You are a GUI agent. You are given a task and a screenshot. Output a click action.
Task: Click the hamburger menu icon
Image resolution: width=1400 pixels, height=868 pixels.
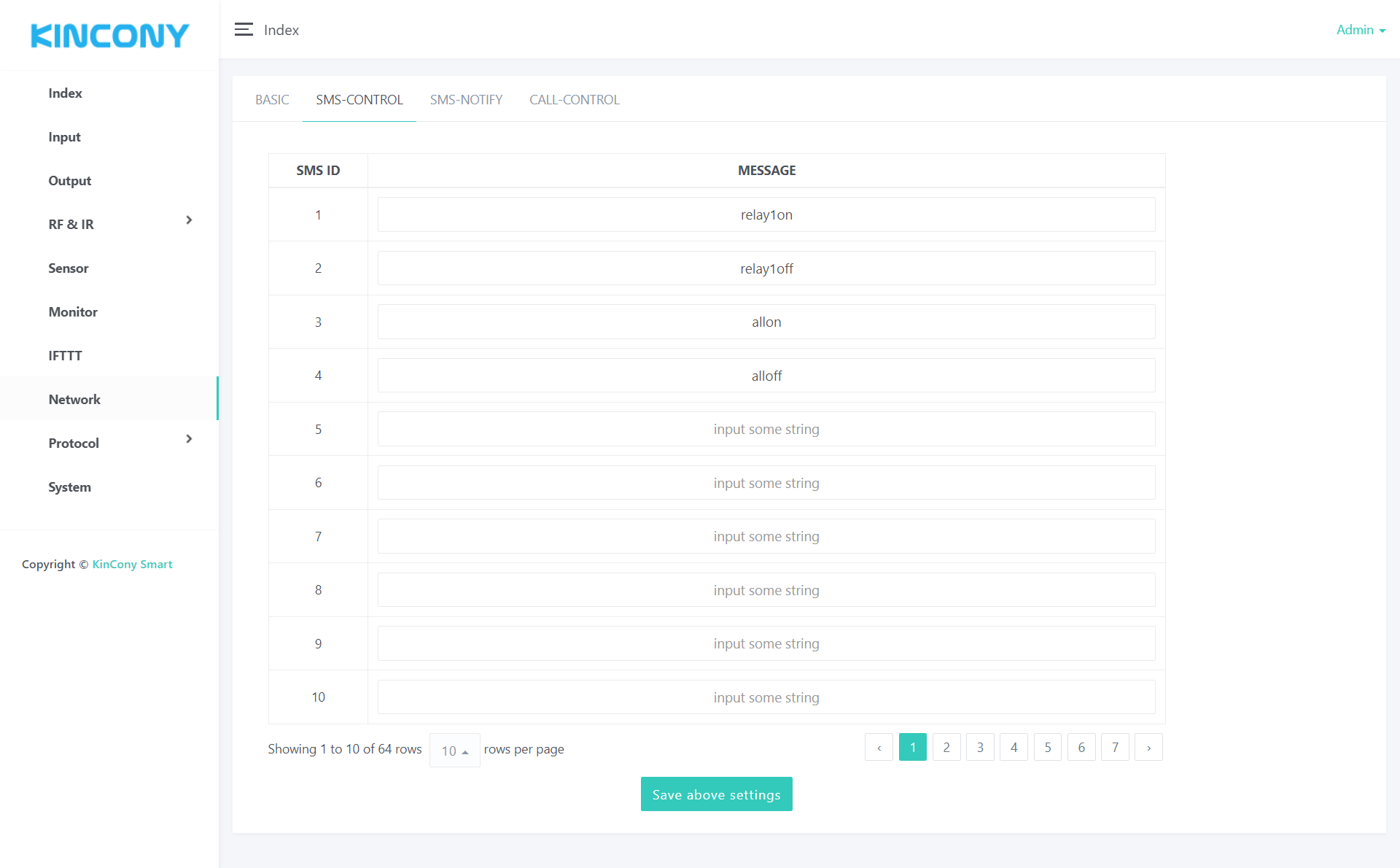(244, 30)
